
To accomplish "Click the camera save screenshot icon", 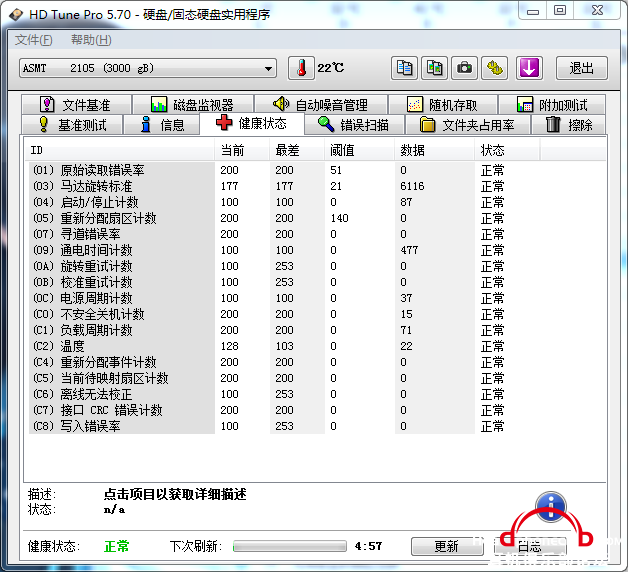I will coord(465,68).
